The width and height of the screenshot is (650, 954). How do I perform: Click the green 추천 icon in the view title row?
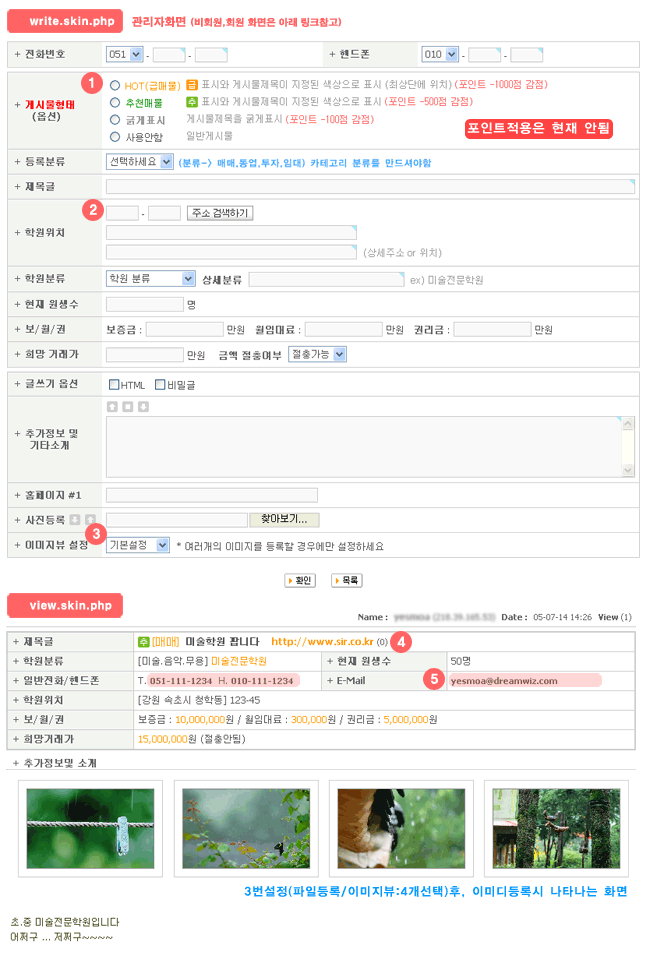pos(144,642)
